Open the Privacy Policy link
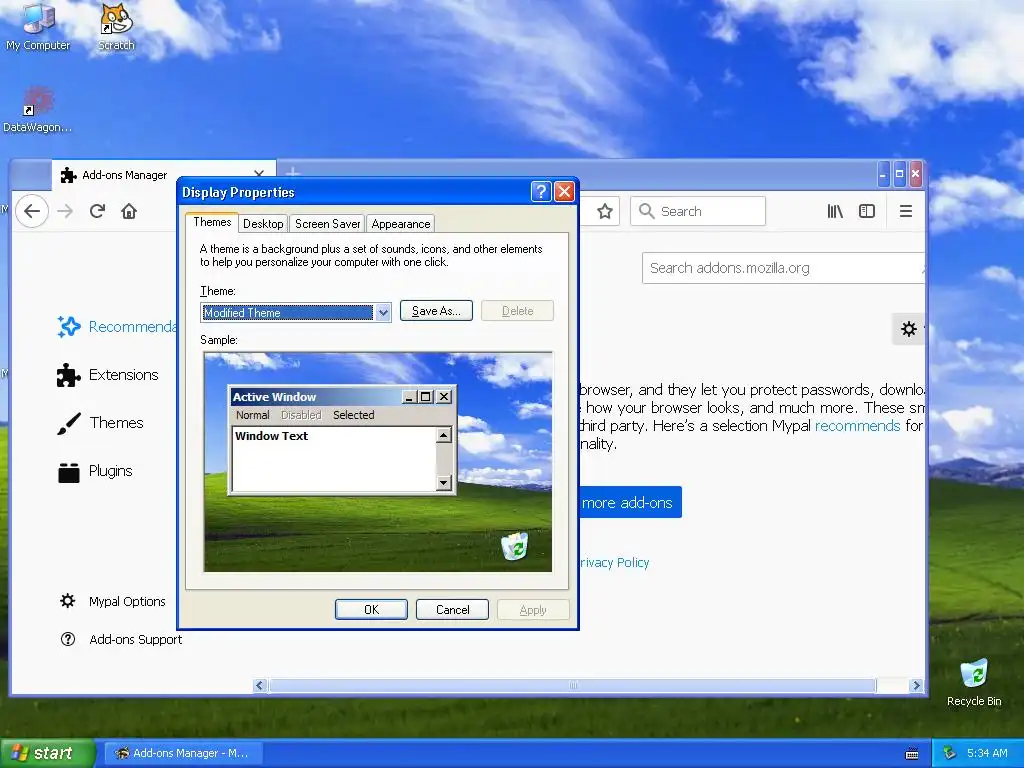1024x768 pixels. (x=614, y=562)
